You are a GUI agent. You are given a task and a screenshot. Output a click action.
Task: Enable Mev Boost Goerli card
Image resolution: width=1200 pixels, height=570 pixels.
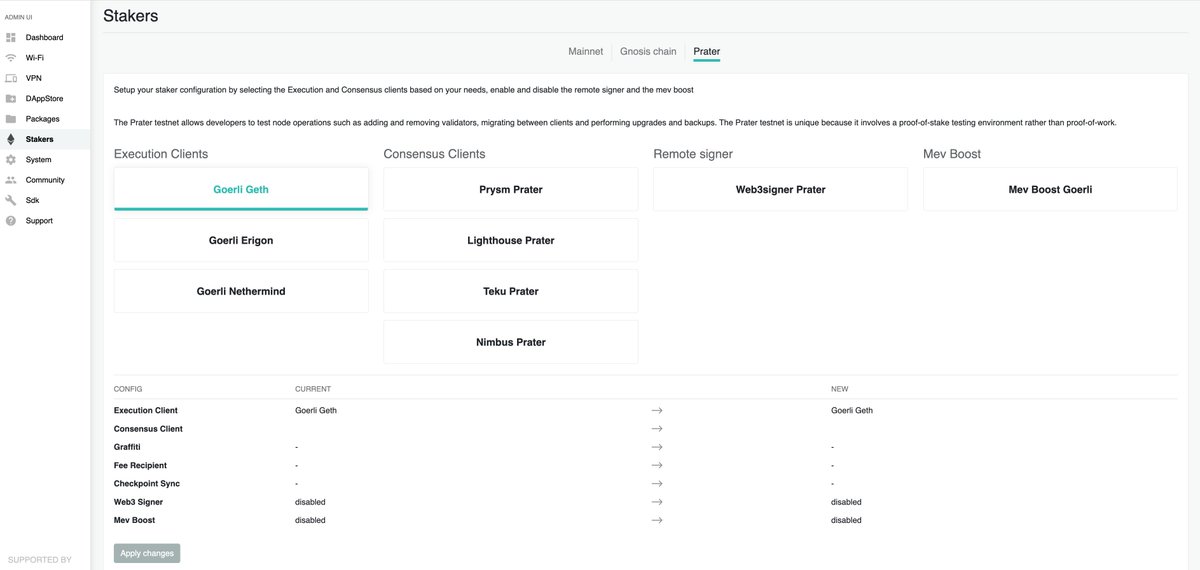coord(1050,189)
